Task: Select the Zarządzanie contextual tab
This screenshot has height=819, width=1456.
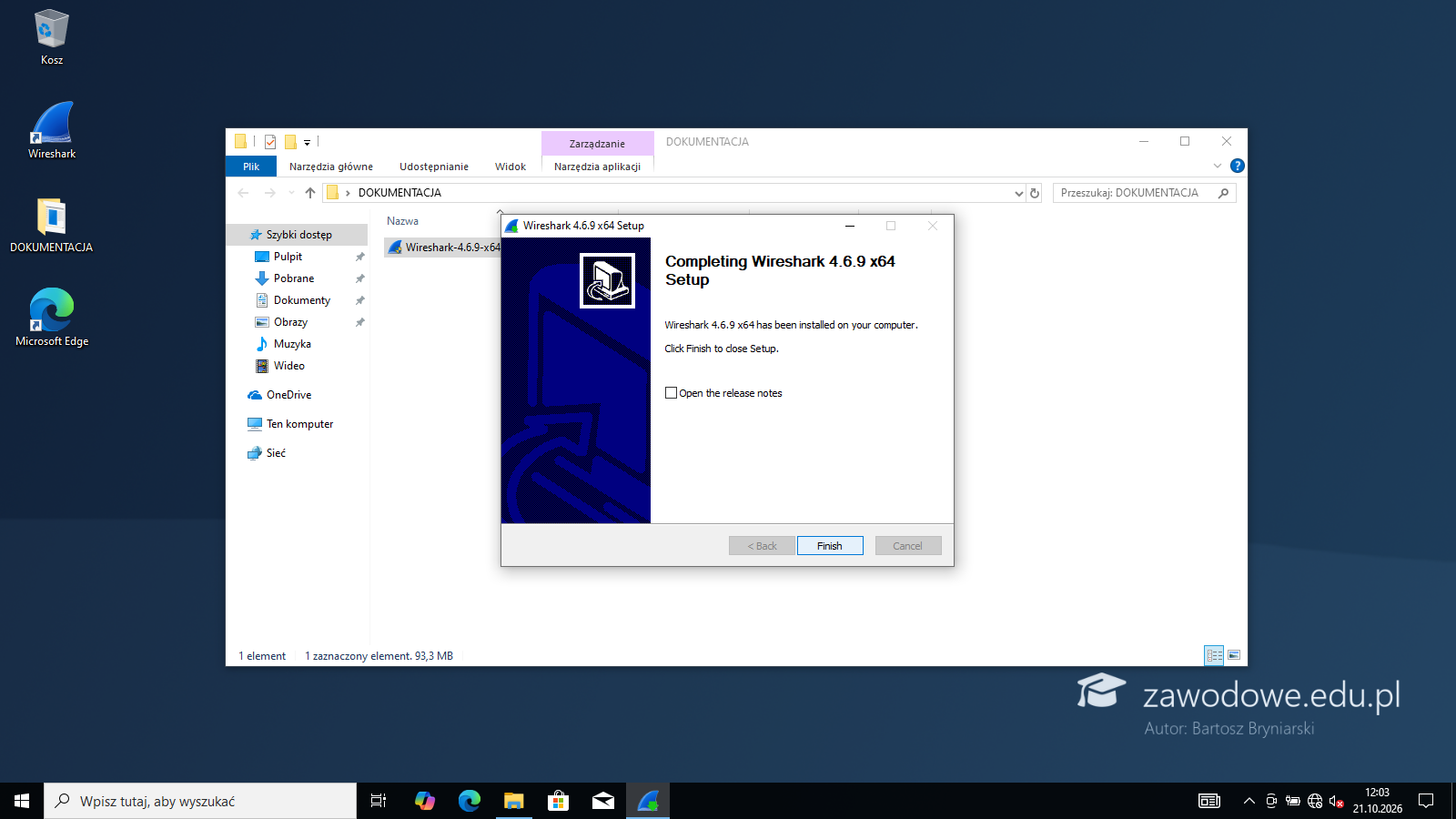Action: pos(597,143)
